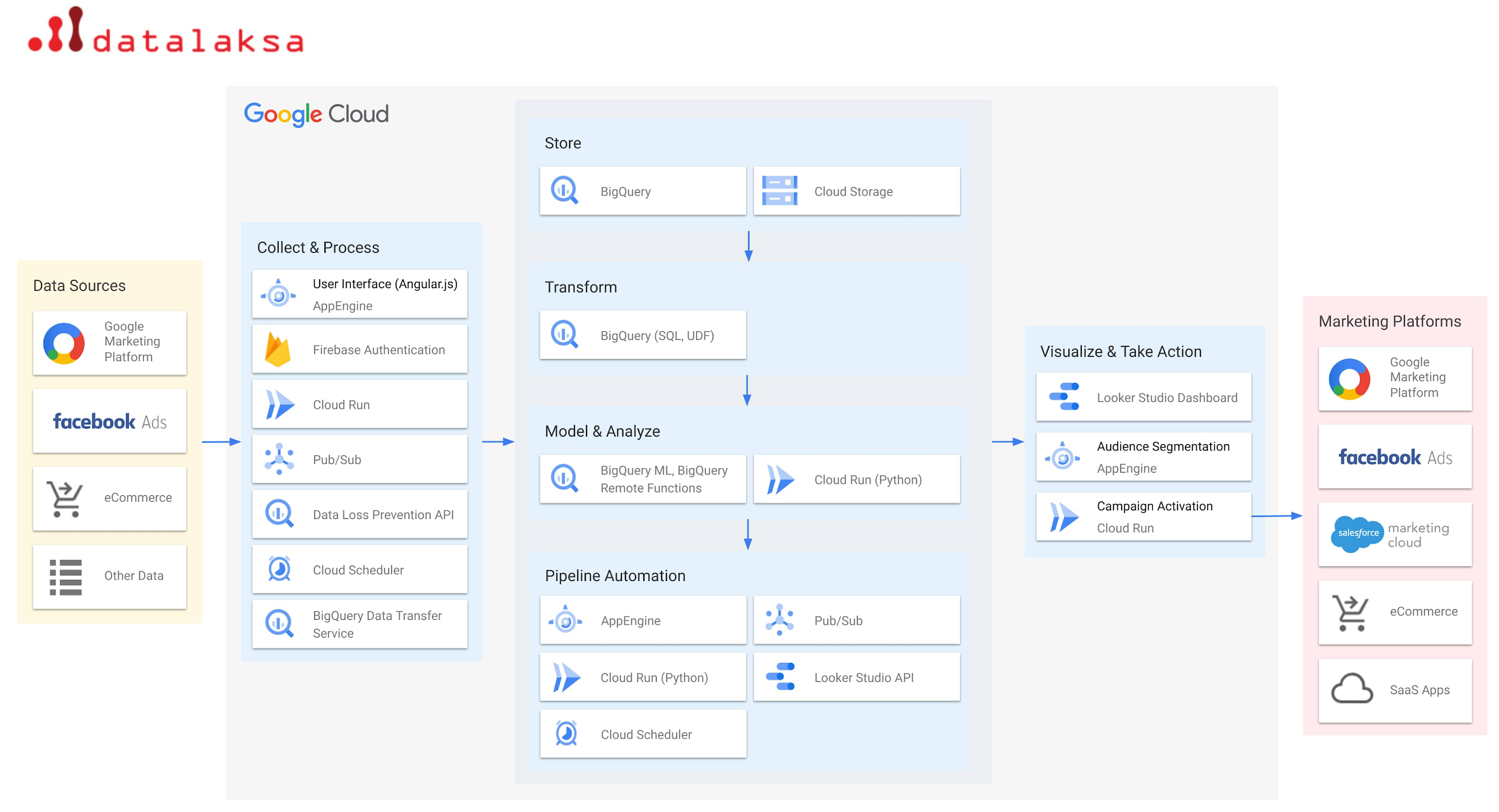
Task: Click the Transform section heading
Action: pos(581,287)
